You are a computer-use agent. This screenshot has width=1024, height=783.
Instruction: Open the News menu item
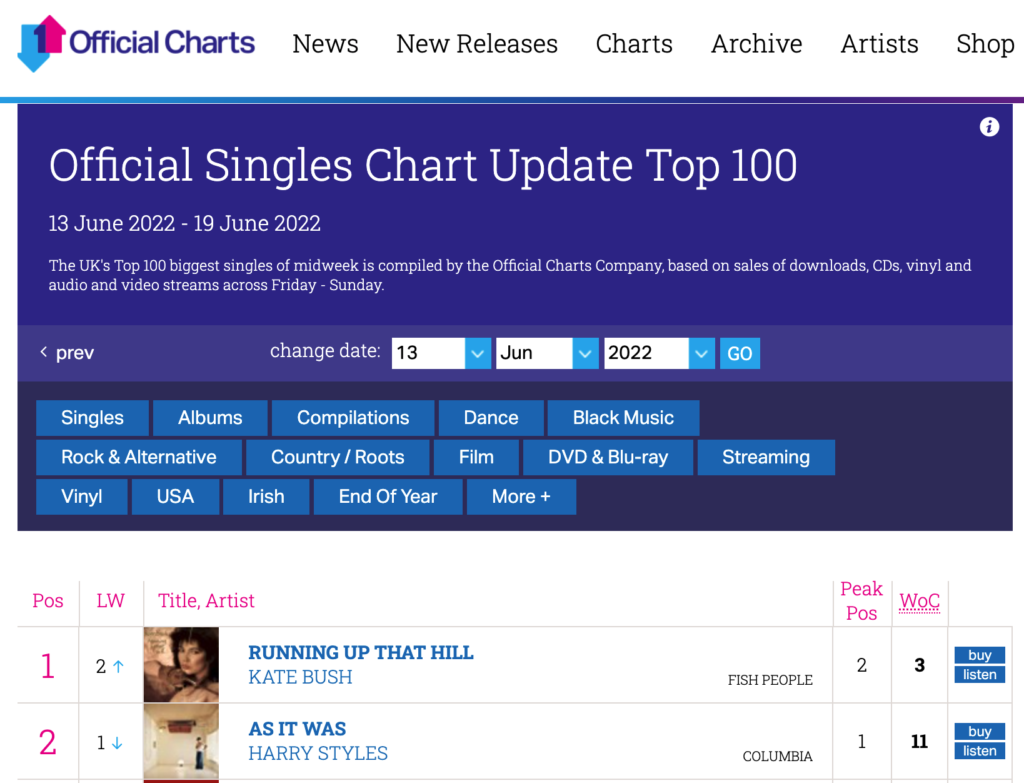[325, 44]
